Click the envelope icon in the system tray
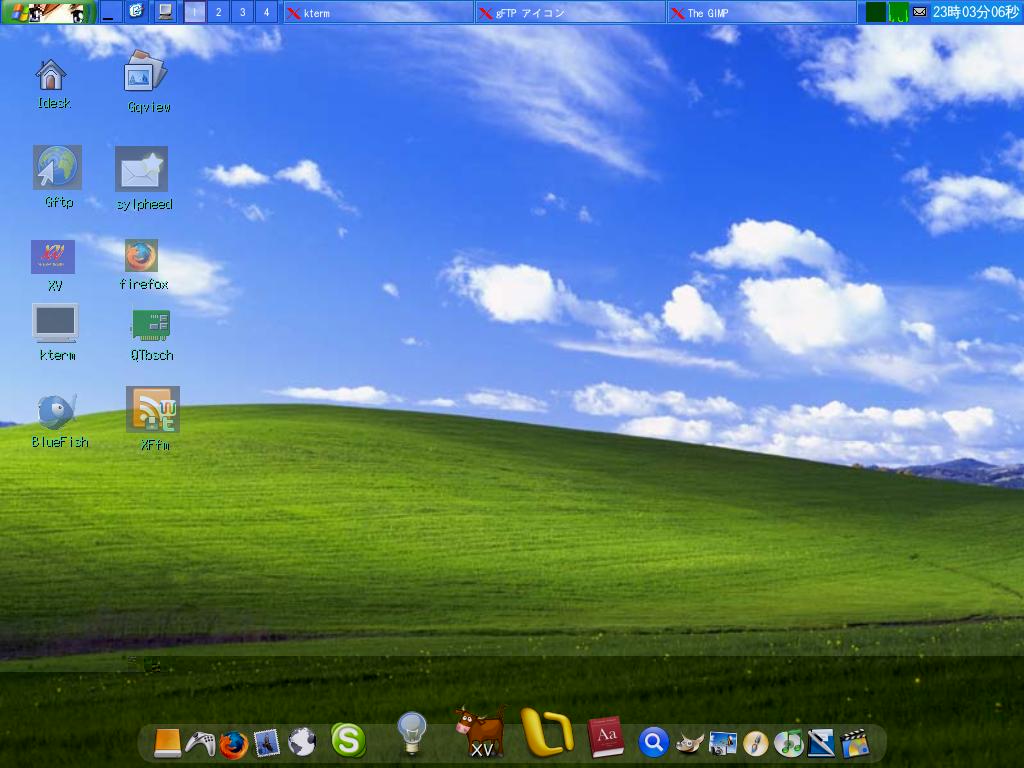Image resolution: width=1024 pixels, height=768 pixels. (919, 12)
